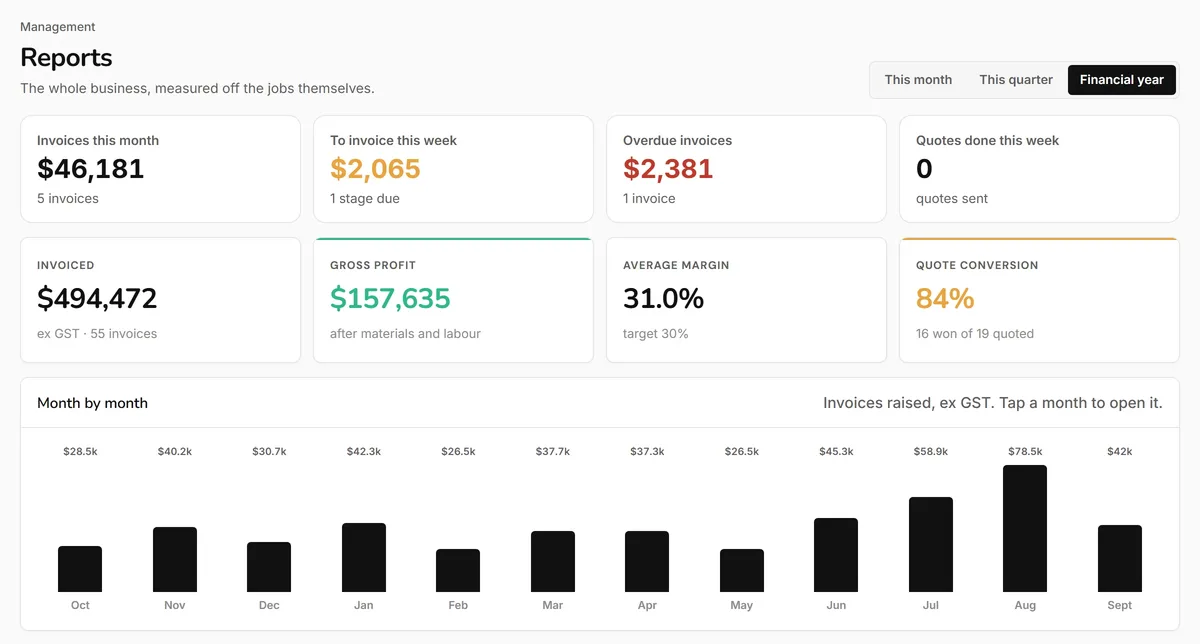Select the Financial year tab
The width and height of the screenshot is (1200, 644).
[1122, 80]
